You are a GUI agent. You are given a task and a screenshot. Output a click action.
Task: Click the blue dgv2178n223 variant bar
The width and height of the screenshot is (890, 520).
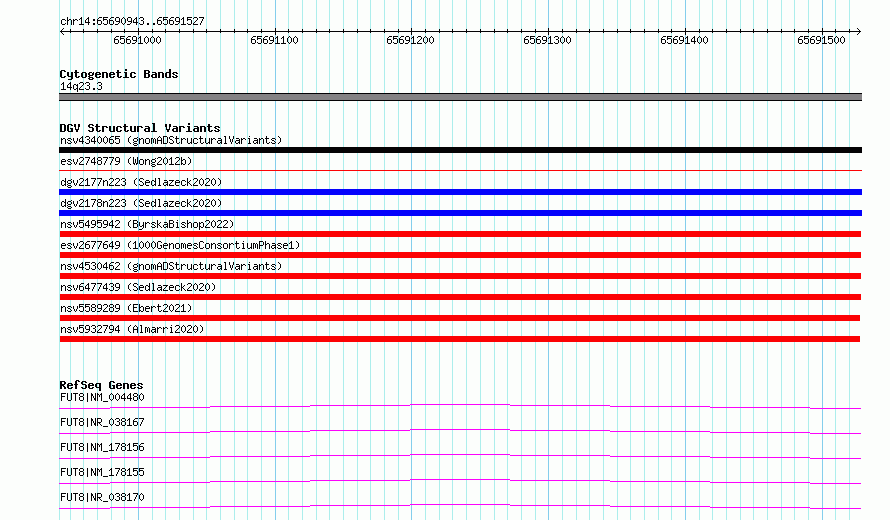pyautogui.click(x=460, y=213)
